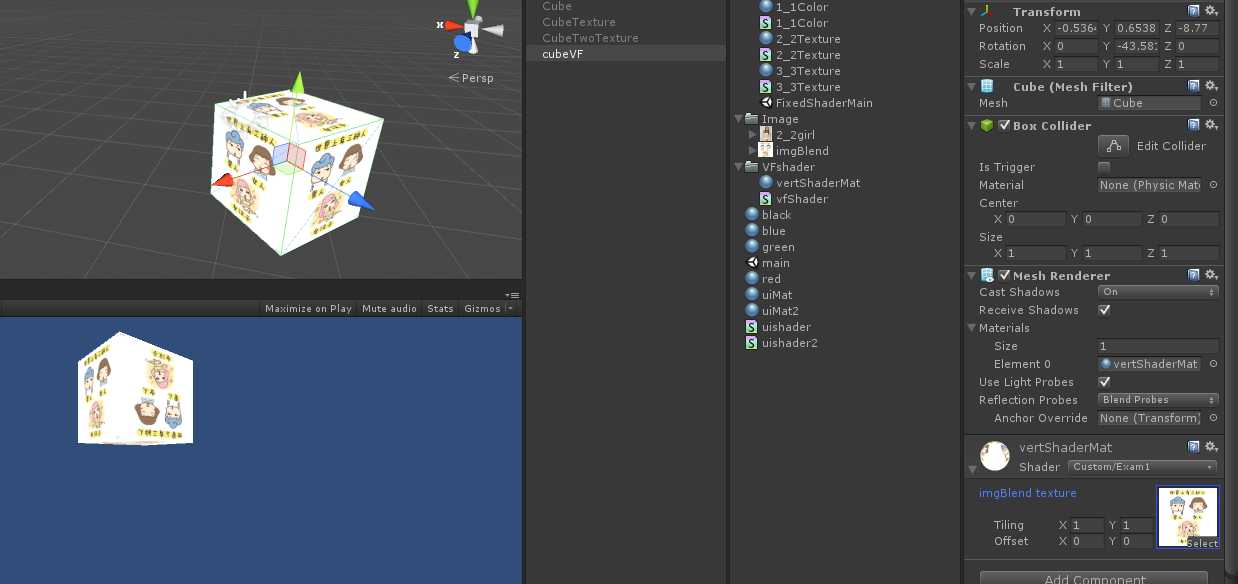Expand the 2_2girl texture asset

point(752,135)
